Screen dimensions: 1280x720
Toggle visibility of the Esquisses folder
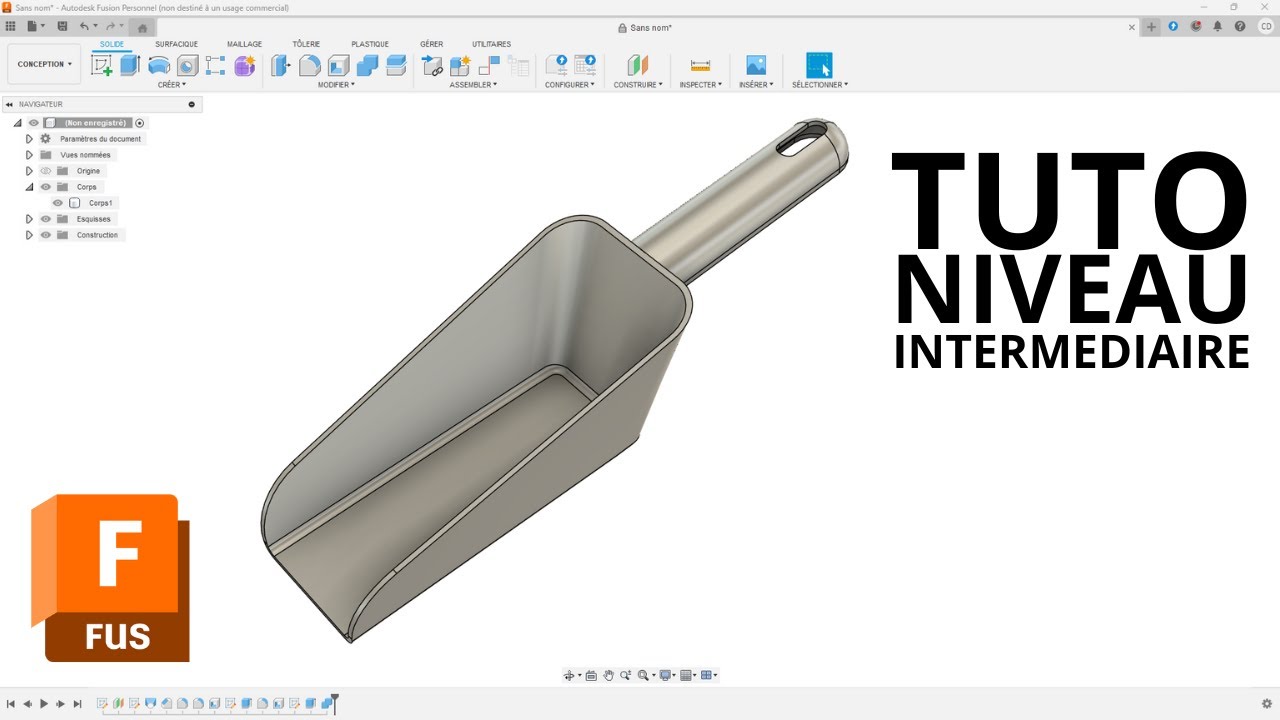pos(46,219)
